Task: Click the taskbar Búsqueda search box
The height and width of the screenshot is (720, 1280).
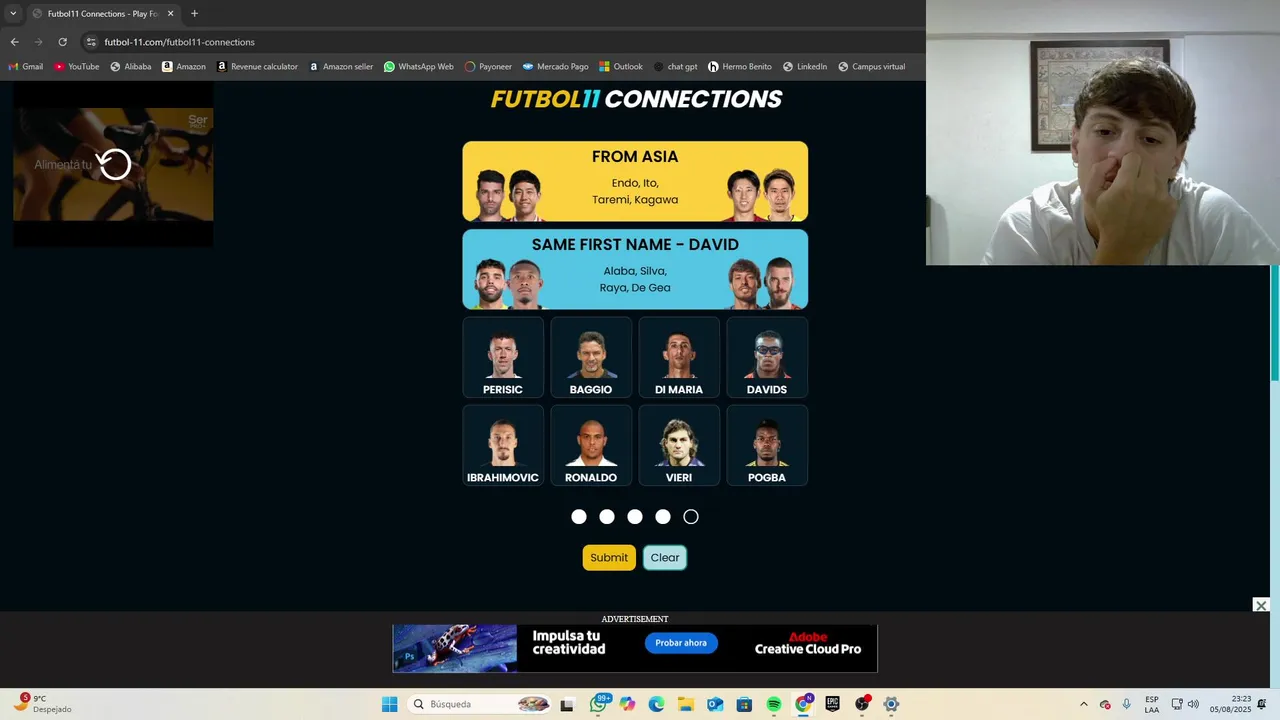Action: (482, 704)
